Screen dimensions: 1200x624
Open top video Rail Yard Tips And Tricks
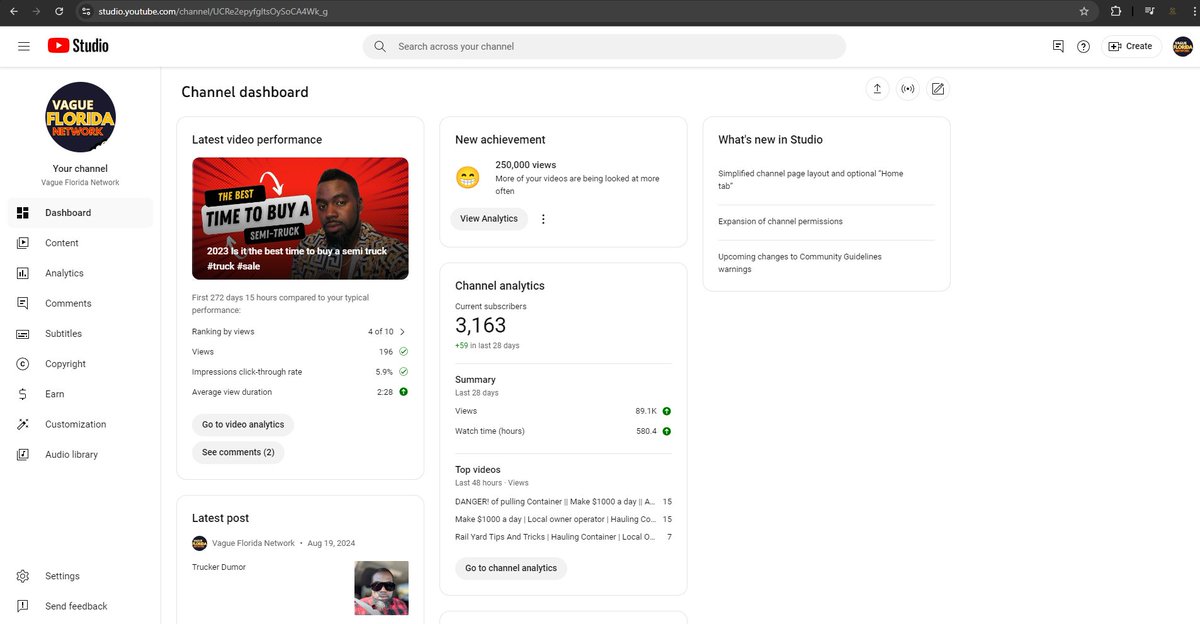pyautogui.click(x=556, y=537)
